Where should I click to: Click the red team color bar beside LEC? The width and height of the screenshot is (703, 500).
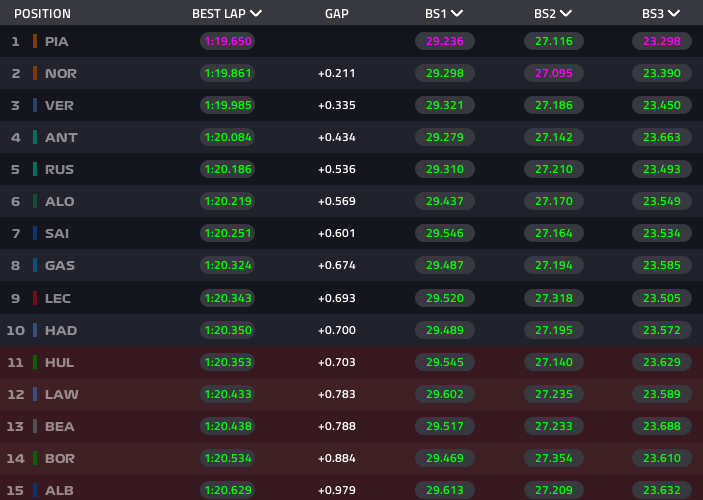[x=35, y=298]
